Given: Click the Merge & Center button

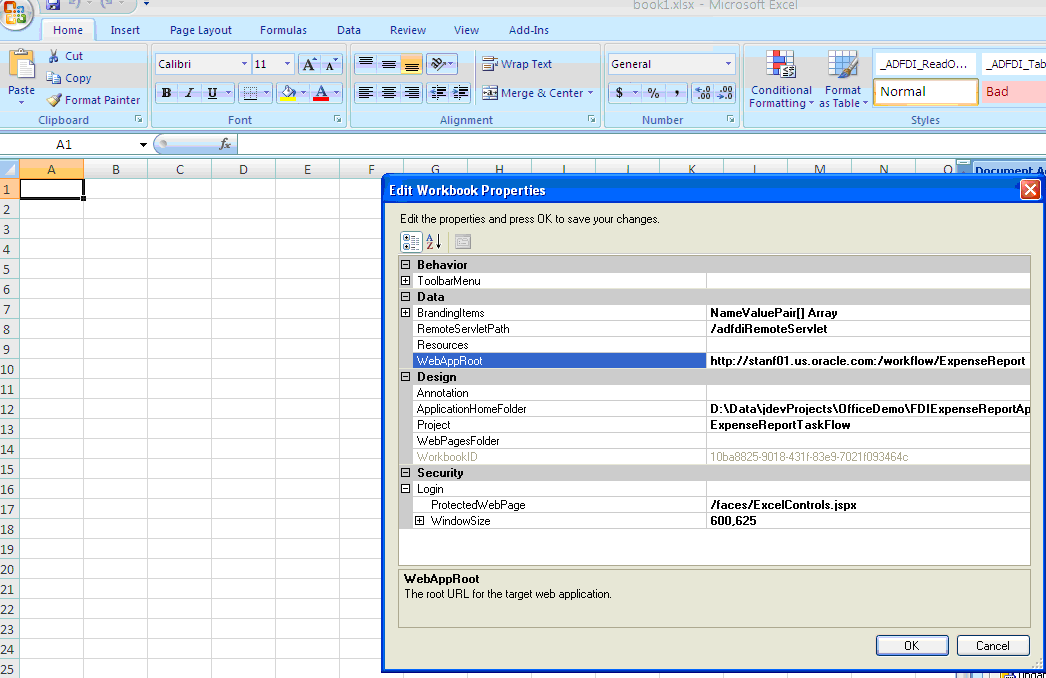Looking at the screenshot, I should (x=533, y=93).
